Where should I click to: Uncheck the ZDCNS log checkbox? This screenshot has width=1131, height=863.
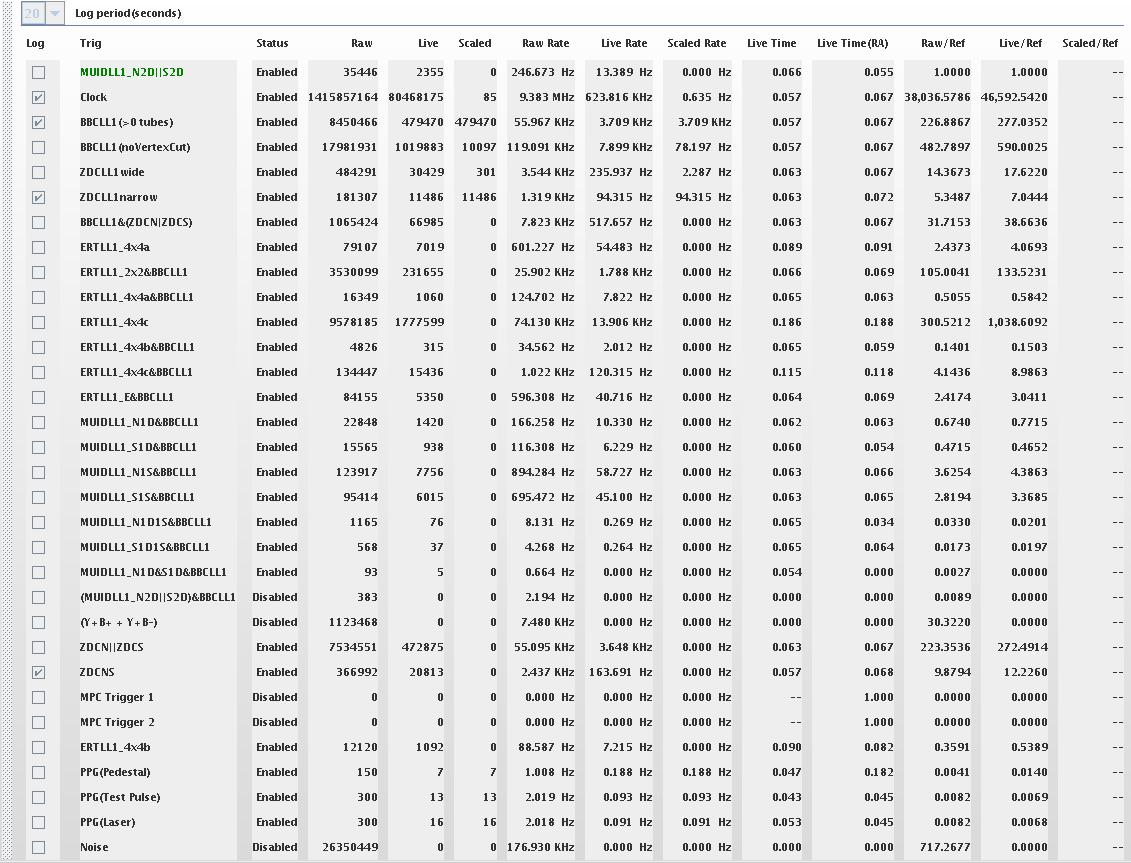[x=38, y=673]
